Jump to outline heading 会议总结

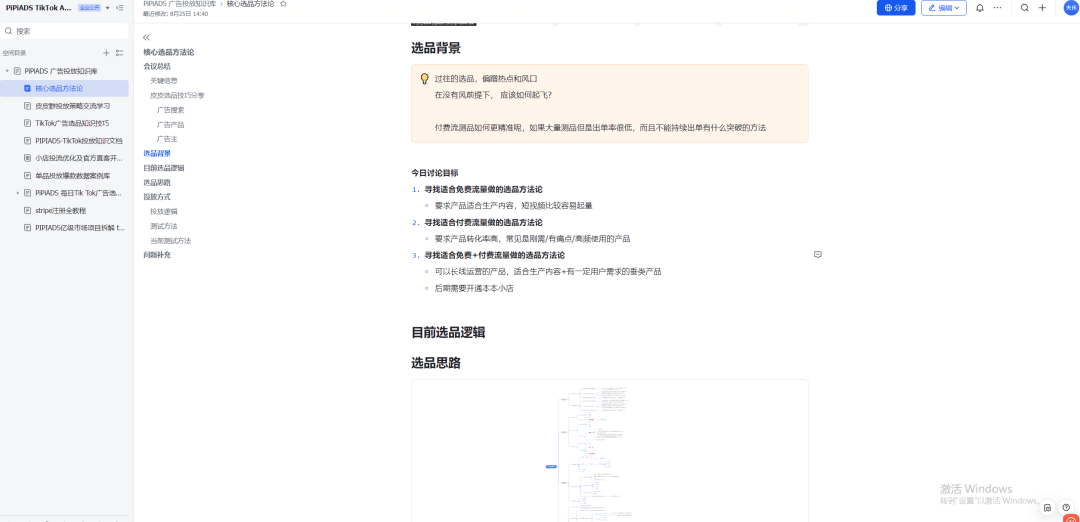[157, 66]
